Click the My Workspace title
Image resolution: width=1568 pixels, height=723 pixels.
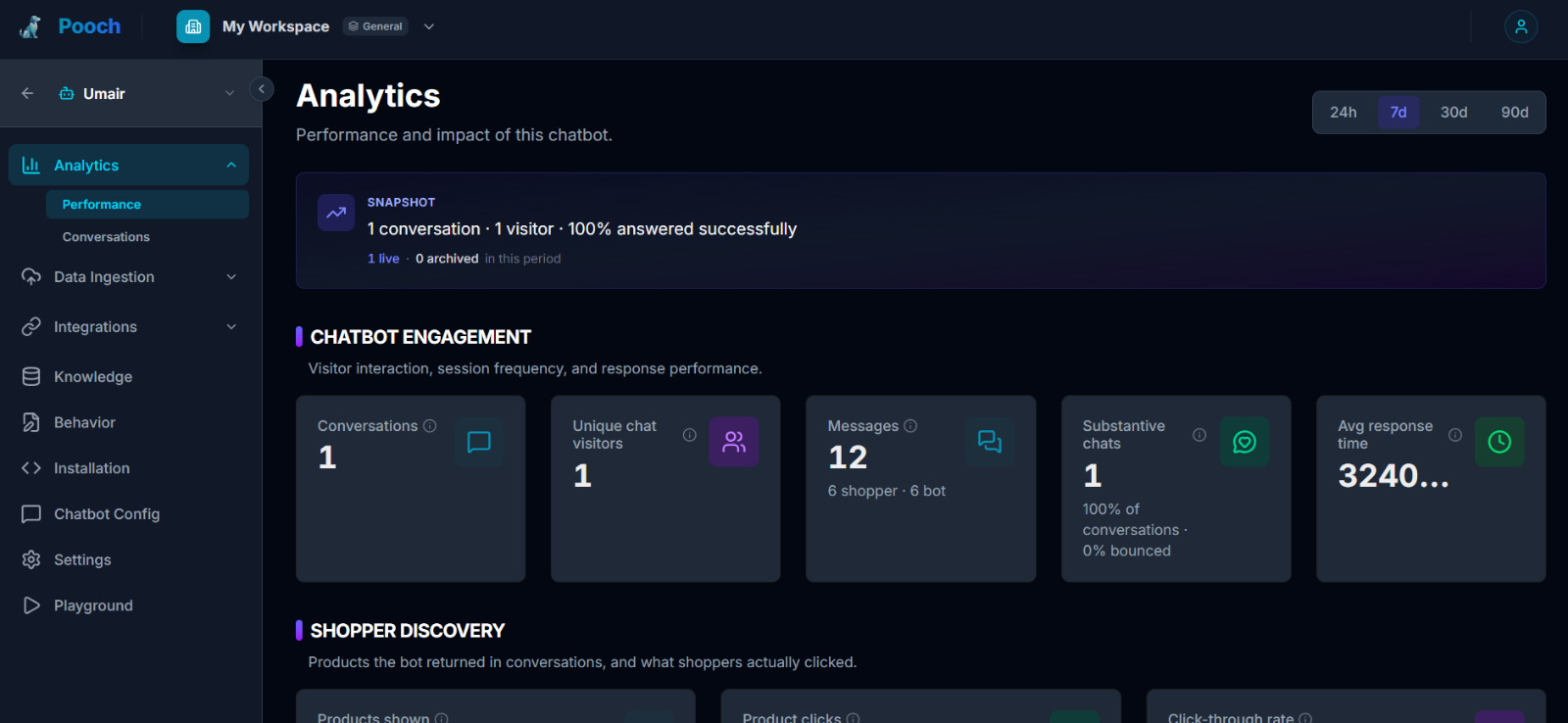click(275, 26)
